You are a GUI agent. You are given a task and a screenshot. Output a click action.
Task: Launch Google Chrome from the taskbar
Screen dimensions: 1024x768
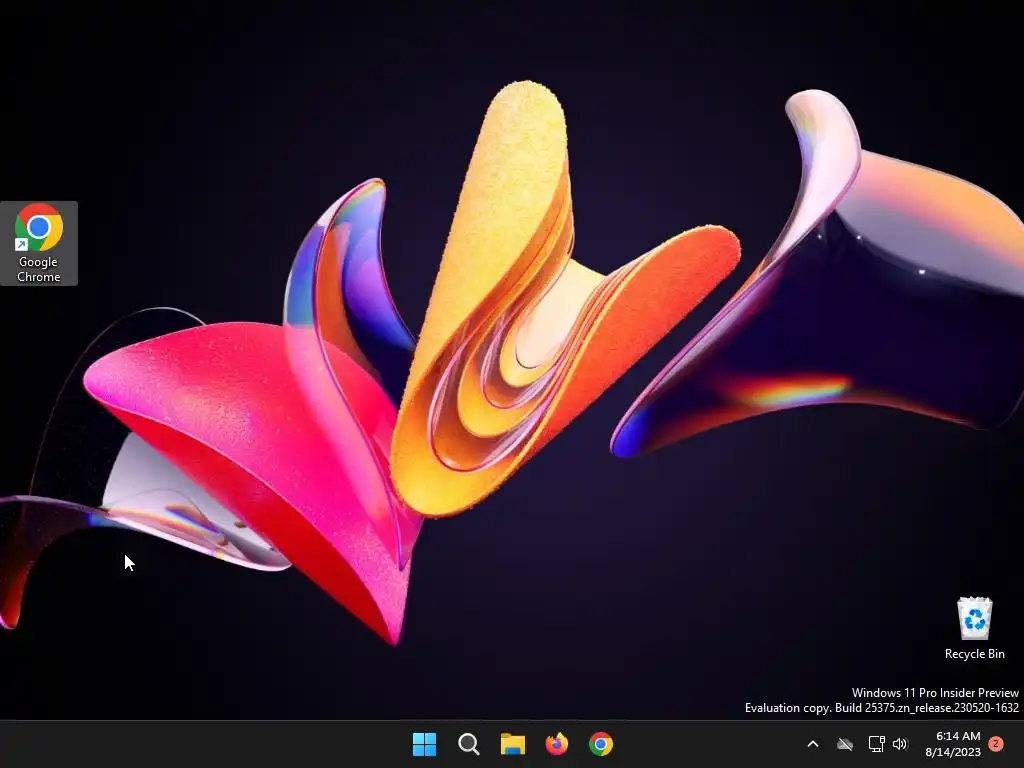pyautogui.click(x=601, y=744)
